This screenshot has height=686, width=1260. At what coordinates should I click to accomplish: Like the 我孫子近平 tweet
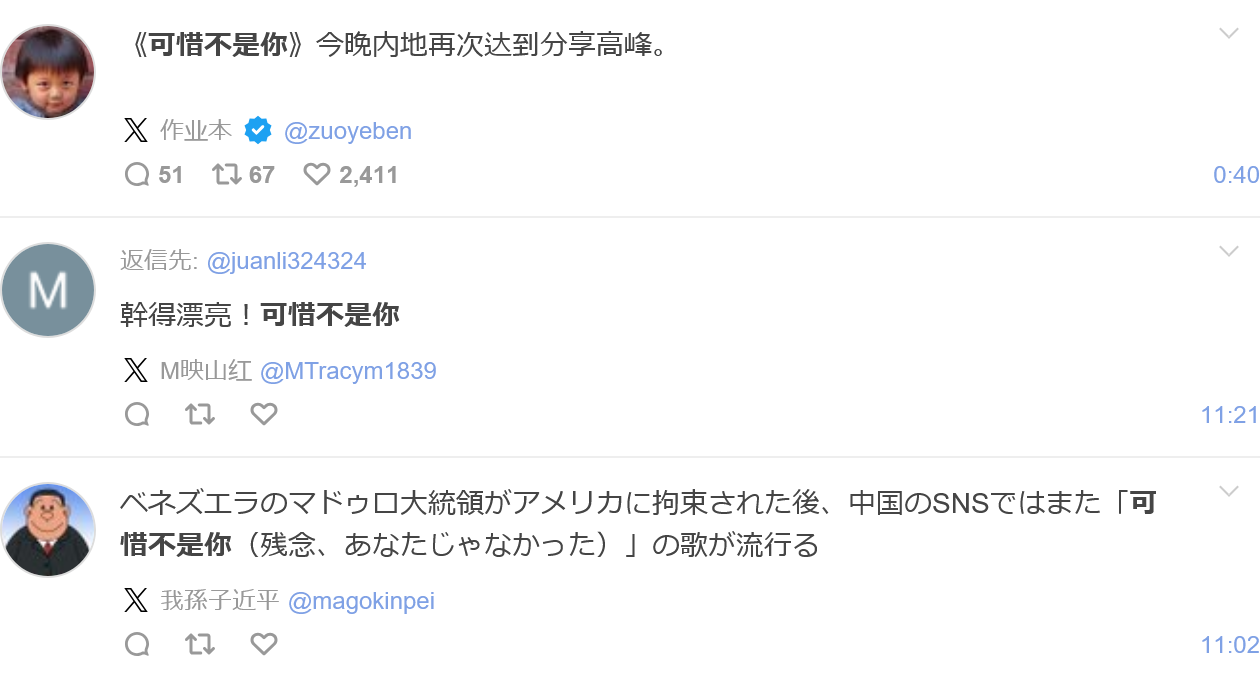click(264, 644)
